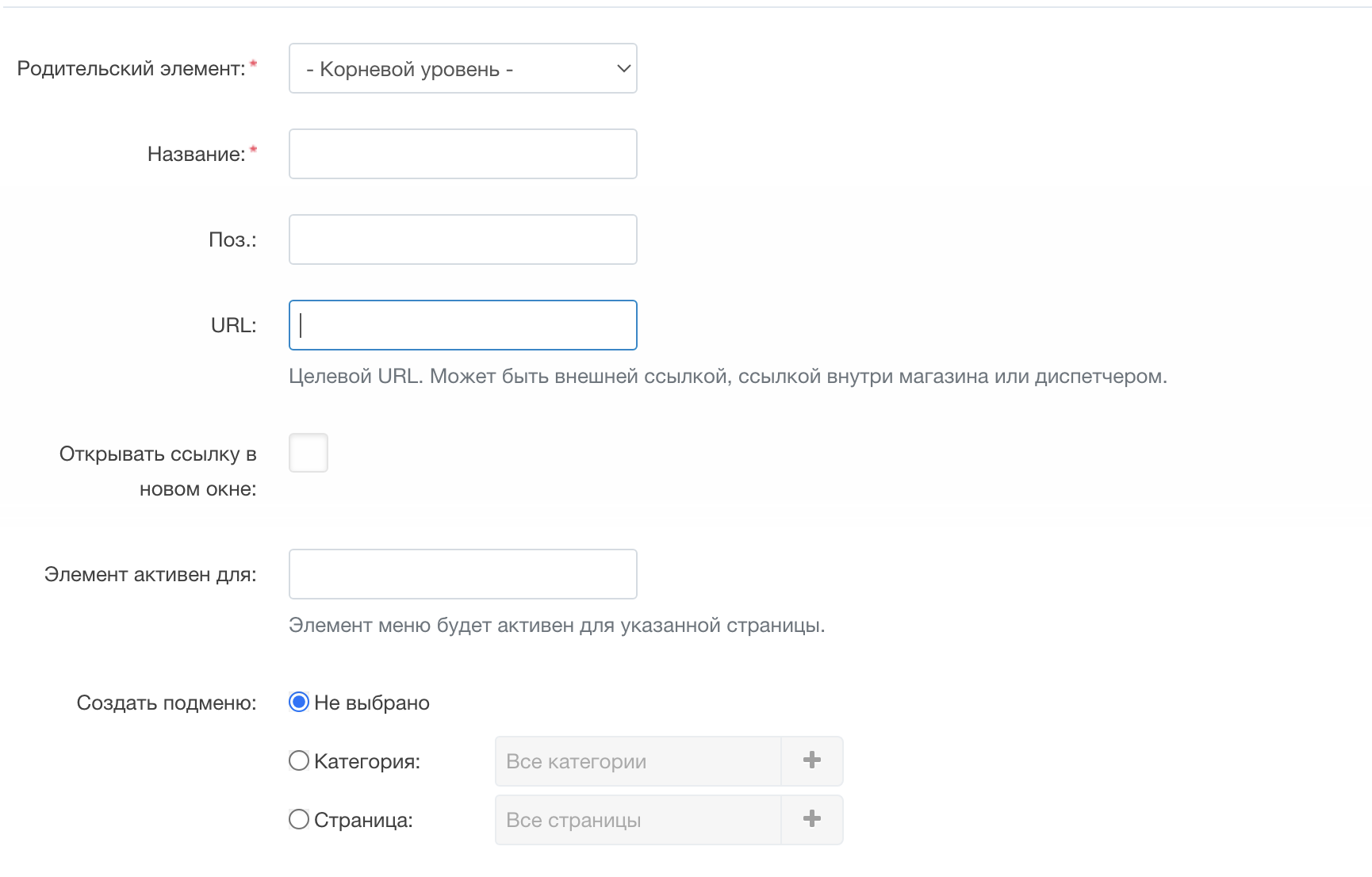Focus the Название text field
The height and width of the screenshot is (877, 1372).
coord(463,154)
